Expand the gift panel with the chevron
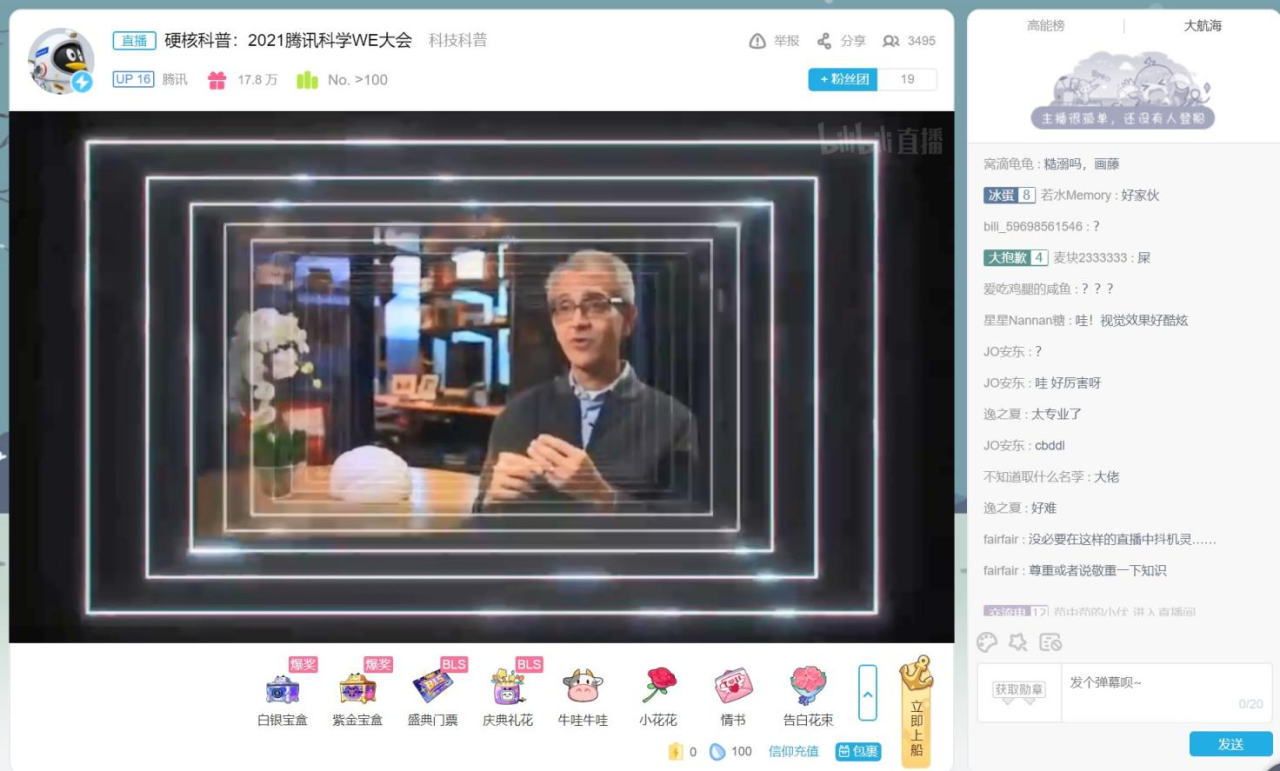The height and width of the screenshot is (771, 1280). 868,693
